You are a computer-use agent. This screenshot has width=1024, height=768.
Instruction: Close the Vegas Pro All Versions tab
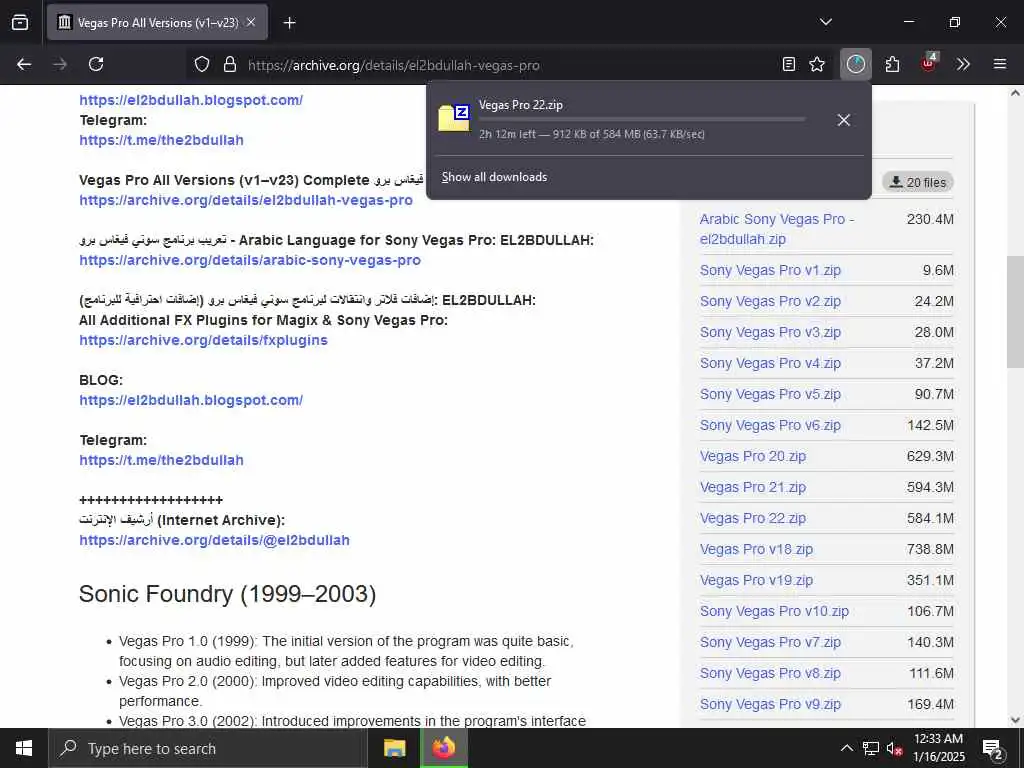click(x=251, y=22)
